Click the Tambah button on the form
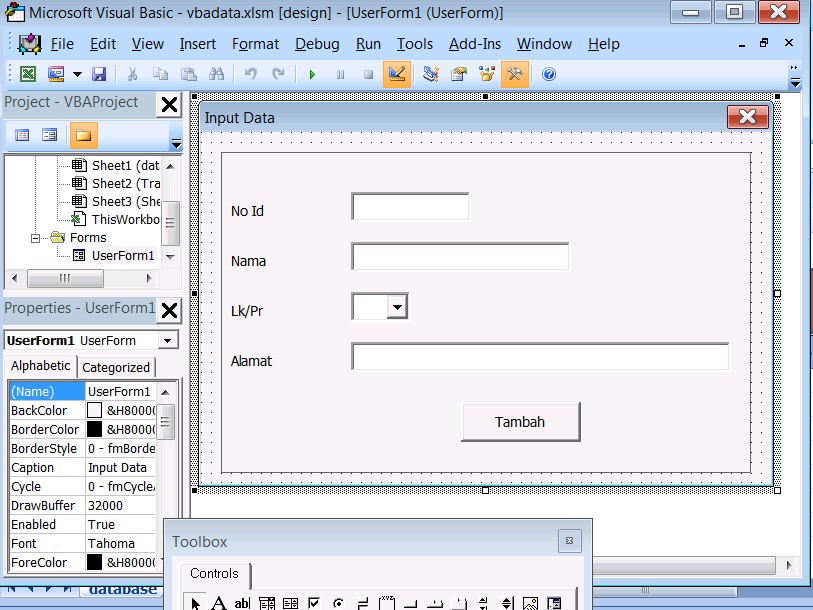This screenshot has width=813, height=610. click(519, 421)
